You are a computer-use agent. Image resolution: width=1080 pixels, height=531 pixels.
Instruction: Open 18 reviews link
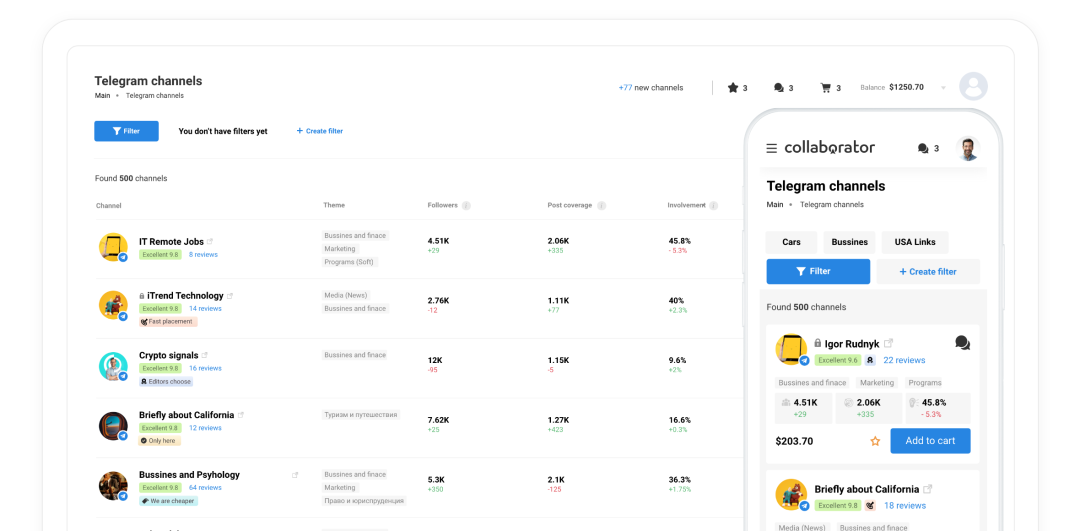coord(904,506)
